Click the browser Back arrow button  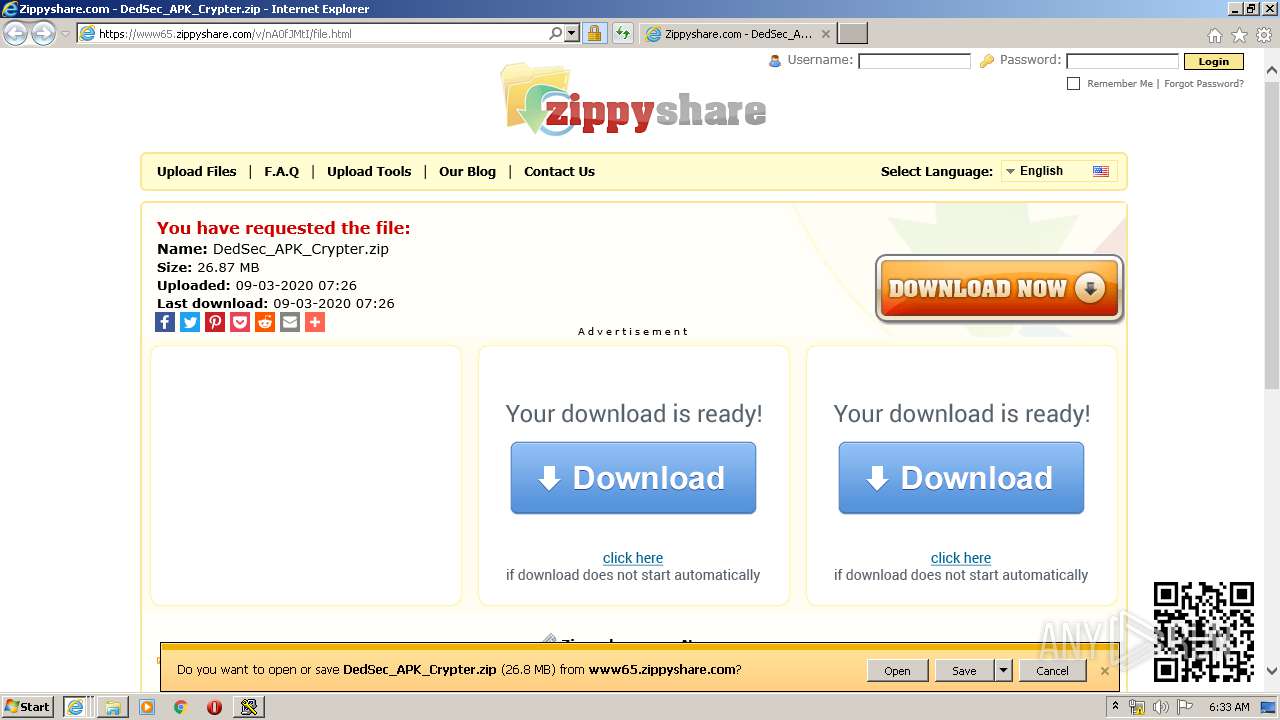(15, 33)
